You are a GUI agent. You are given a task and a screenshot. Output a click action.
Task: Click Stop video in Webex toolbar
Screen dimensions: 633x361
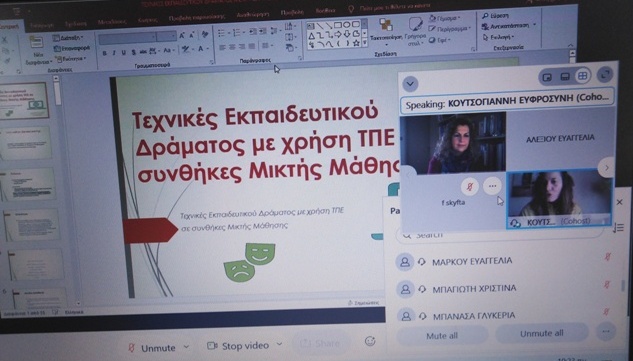click(x=238, y=346)
